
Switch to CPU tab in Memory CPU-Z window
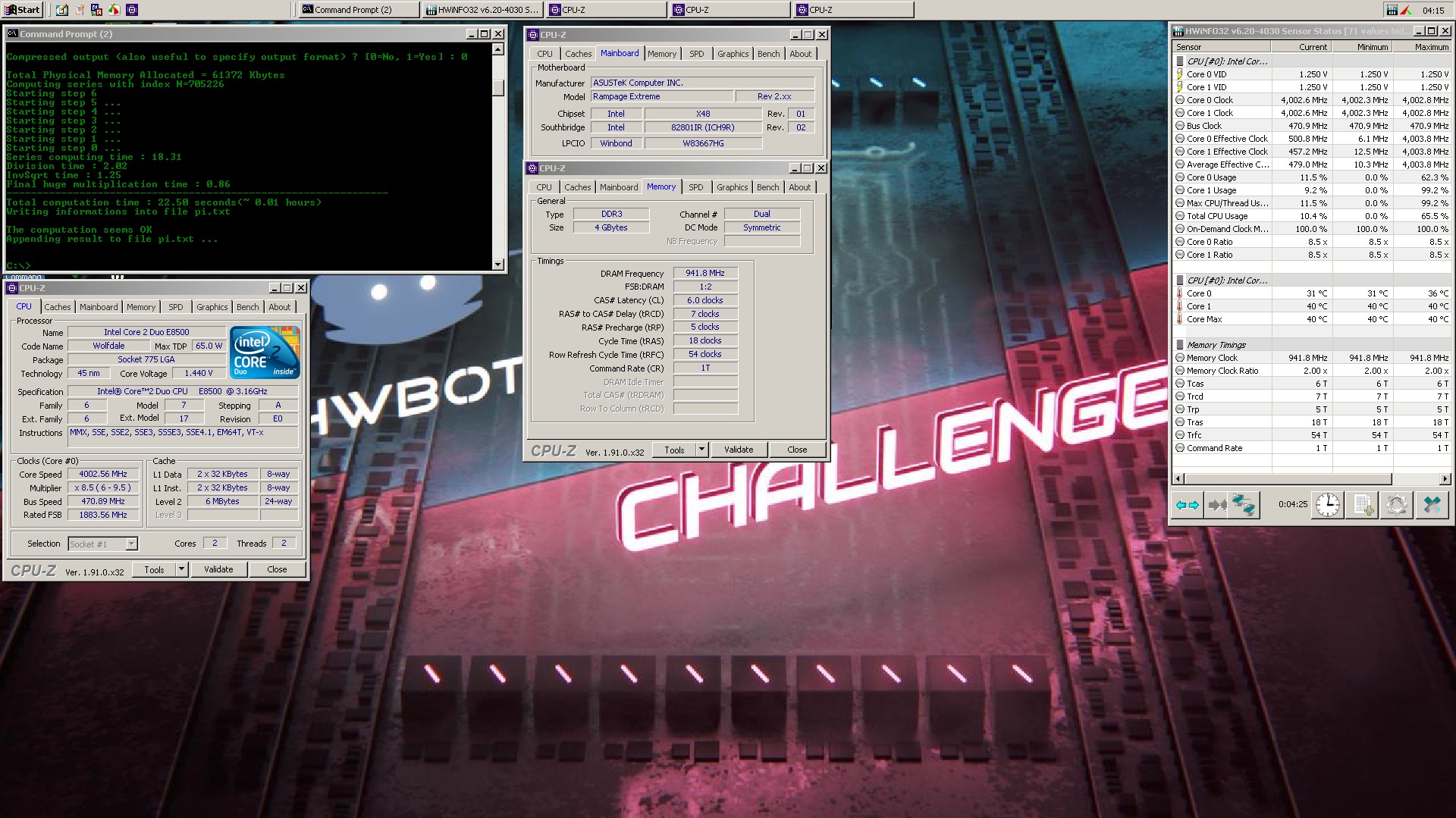click(544, 187)
